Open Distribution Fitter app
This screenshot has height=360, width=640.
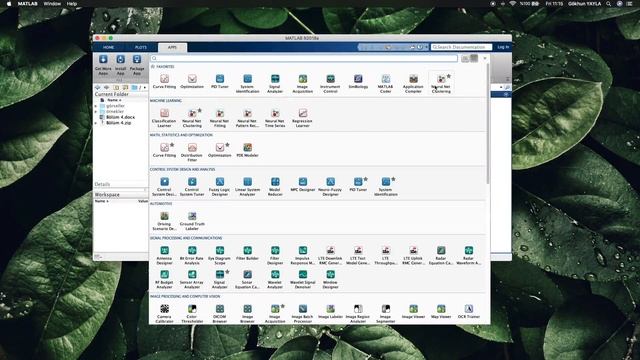(x=192, y=152)
